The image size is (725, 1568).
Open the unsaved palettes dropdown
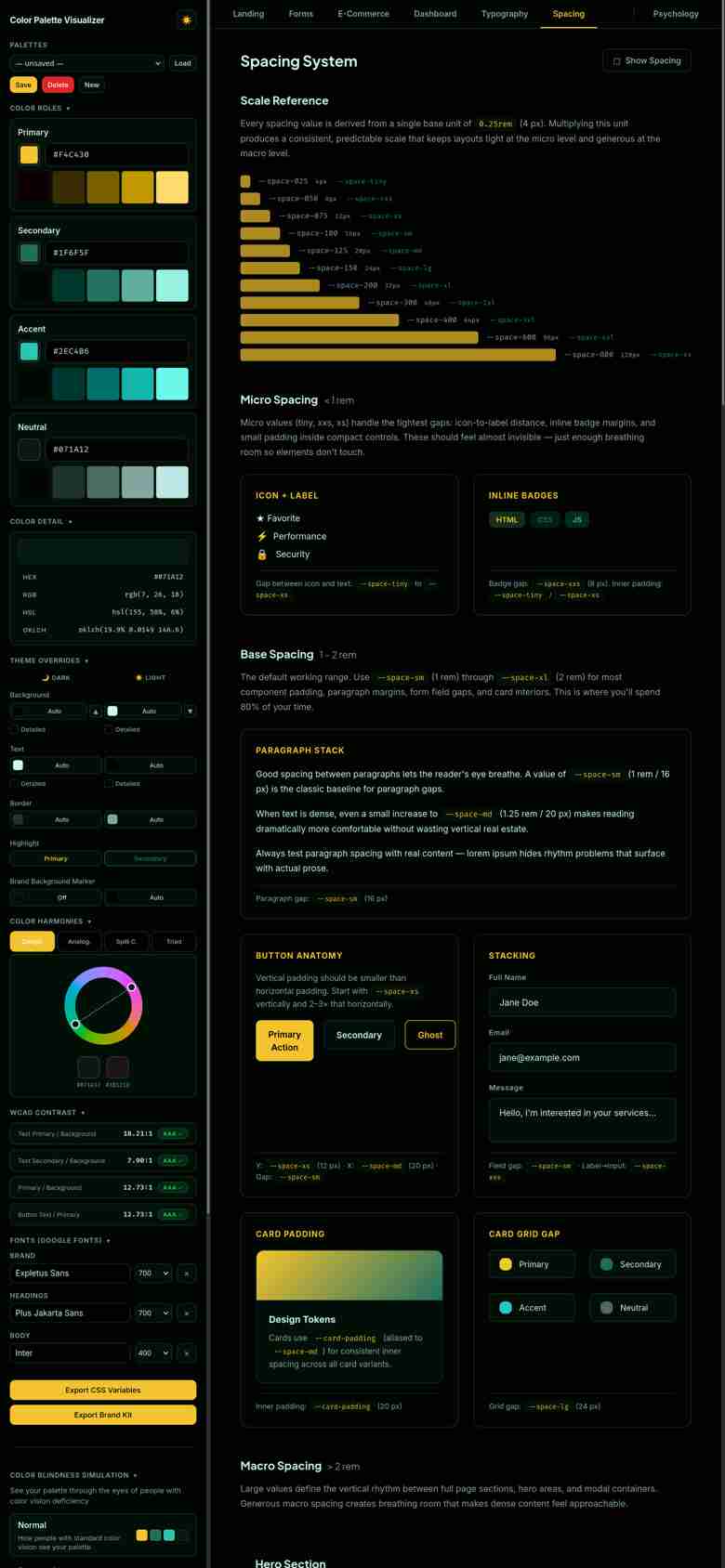pyautogui.click(x=87, y=63)
